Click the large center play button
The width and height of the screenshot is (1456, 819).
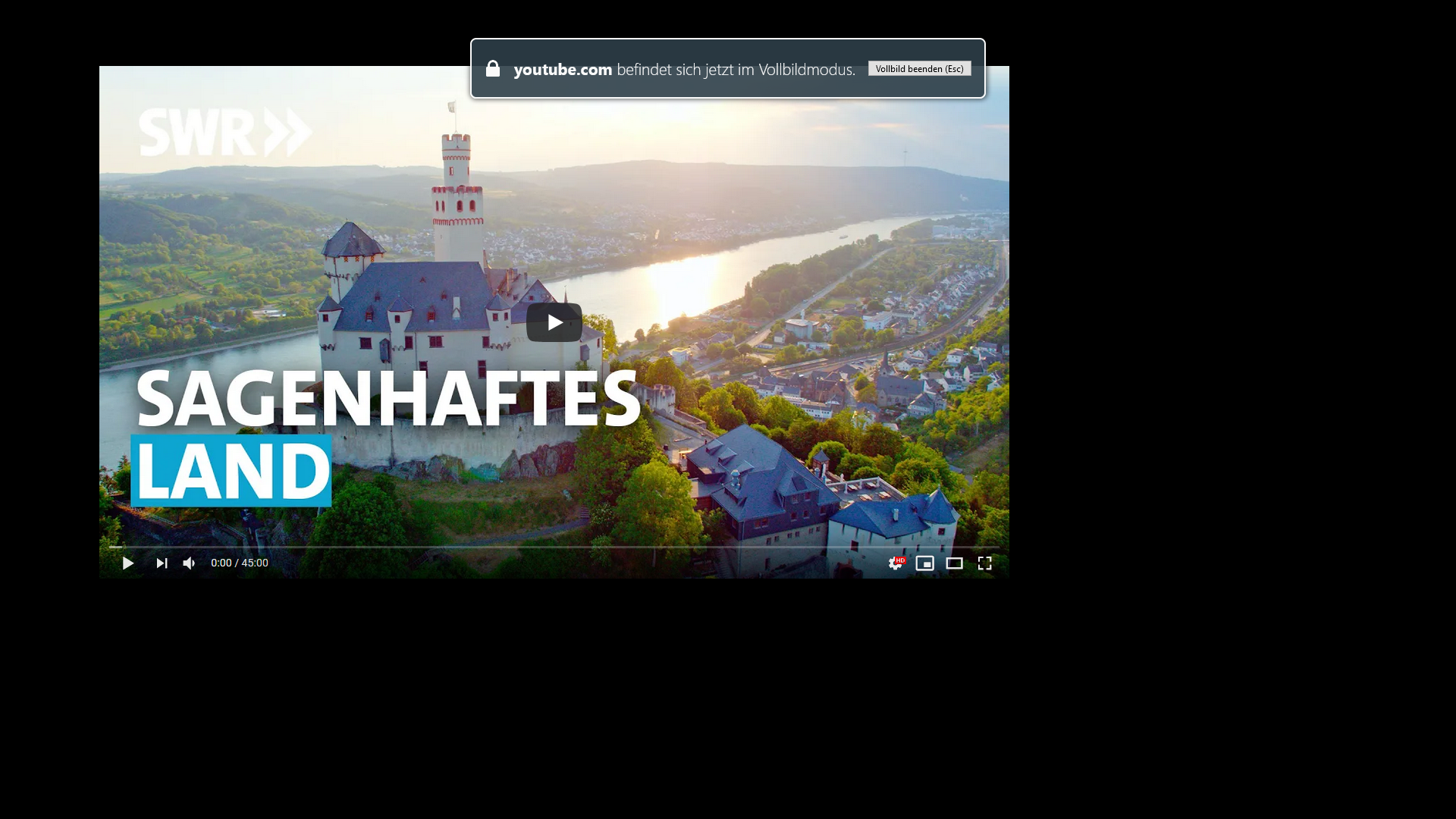tap(554, 322)
